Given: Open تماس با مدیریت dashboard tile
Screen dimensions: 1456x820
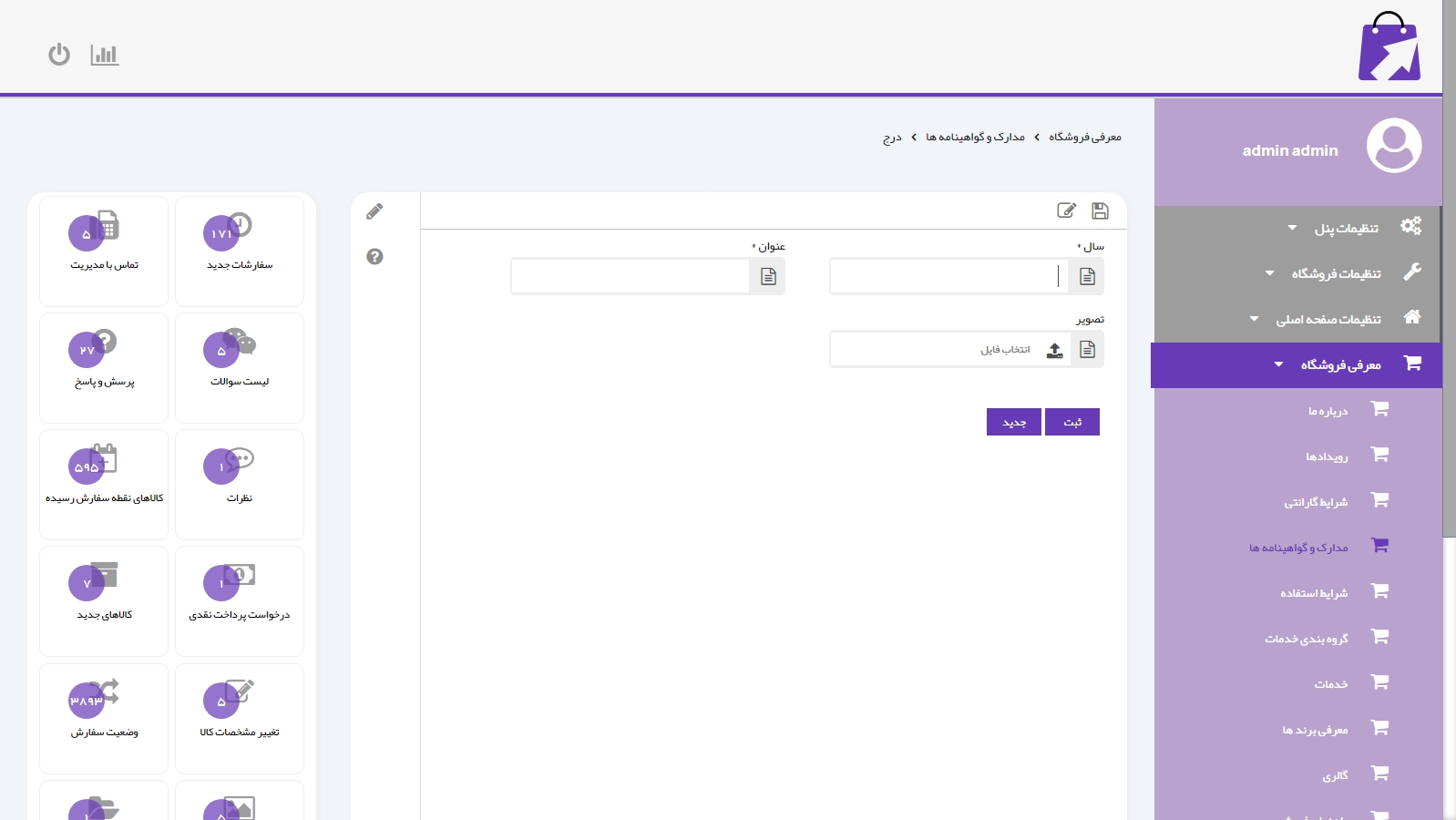Looking at the screenshot, I should (x=104, y=251).
